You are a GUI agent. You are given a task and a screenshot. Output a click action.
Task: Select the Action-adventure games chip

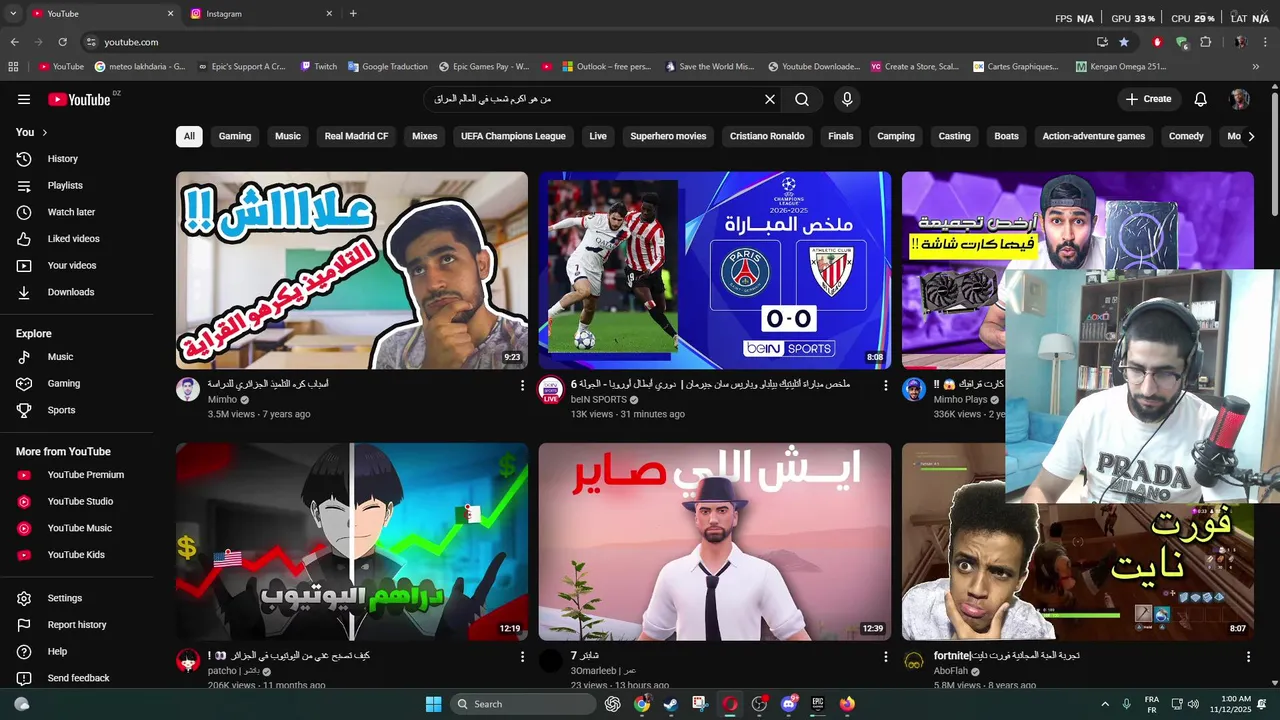pyautogui.click(x=1094, y=136)
